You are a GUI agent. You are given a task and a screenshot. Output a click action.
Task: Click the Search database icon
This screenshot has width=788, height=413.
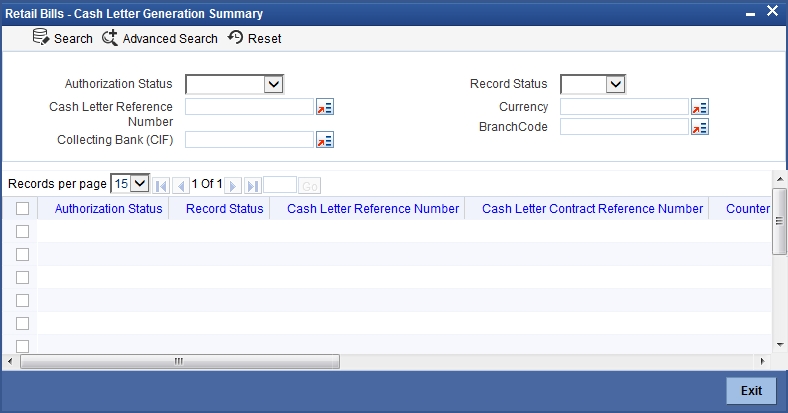click(x=41, y=37)
